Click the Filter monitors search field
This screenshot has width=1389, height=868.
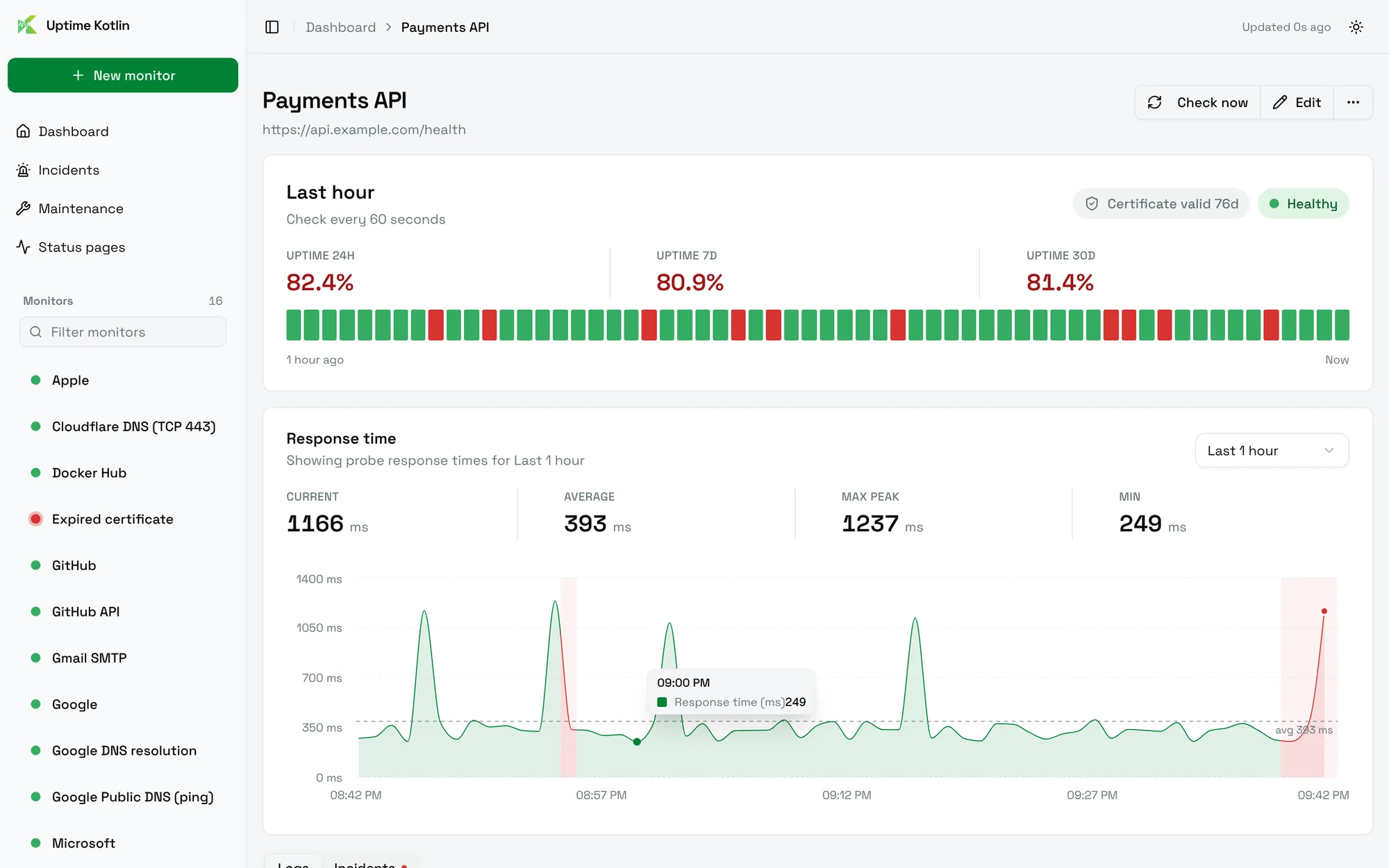[123, 332]
